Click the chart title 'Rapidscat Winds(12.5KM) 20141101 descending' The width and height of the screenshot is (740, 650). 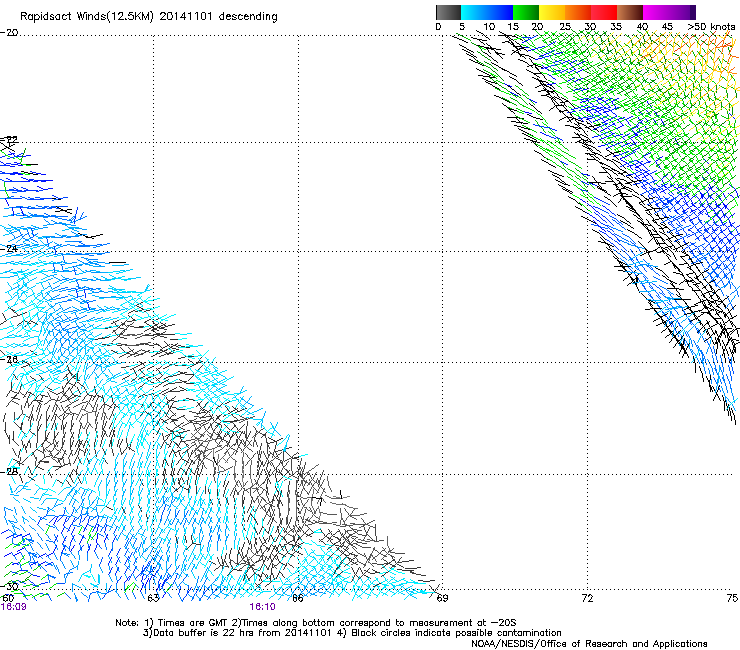(149, 17)
